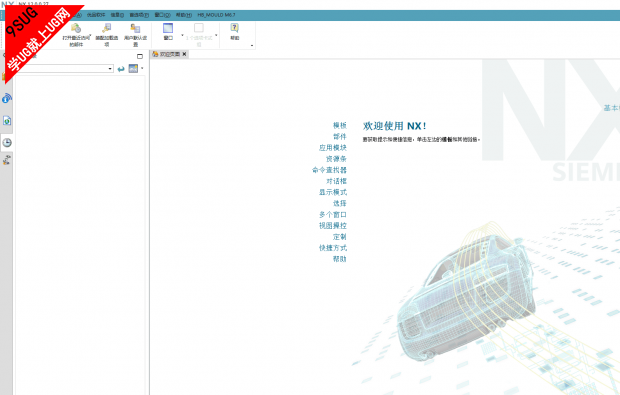The height and width of the screenshot is (395, 620).
Task: Expand dropdown arrow beside the picture view icon
Action: (142, 68)
